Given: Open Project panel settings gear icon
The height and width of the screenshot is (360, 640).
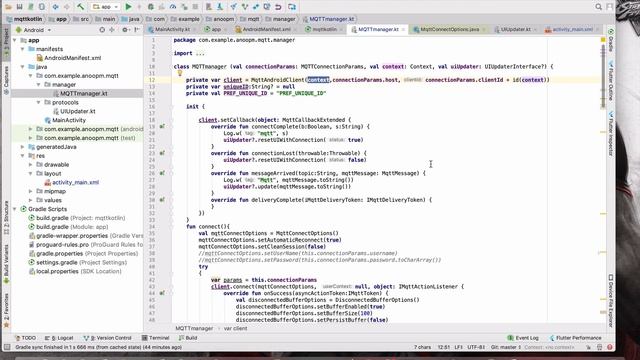Looking at the screenshot, I should [125, 30].
